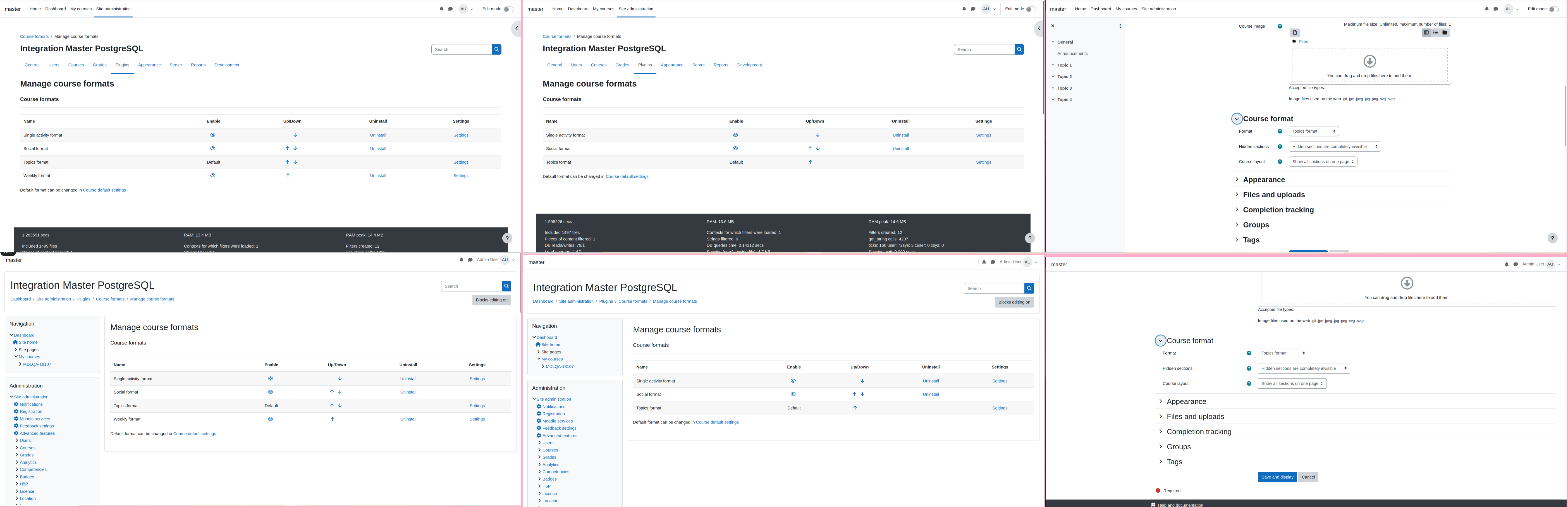Open Topics format Settings in top-middle panel
Screen dimensions: 1568x507
point(984,162)
